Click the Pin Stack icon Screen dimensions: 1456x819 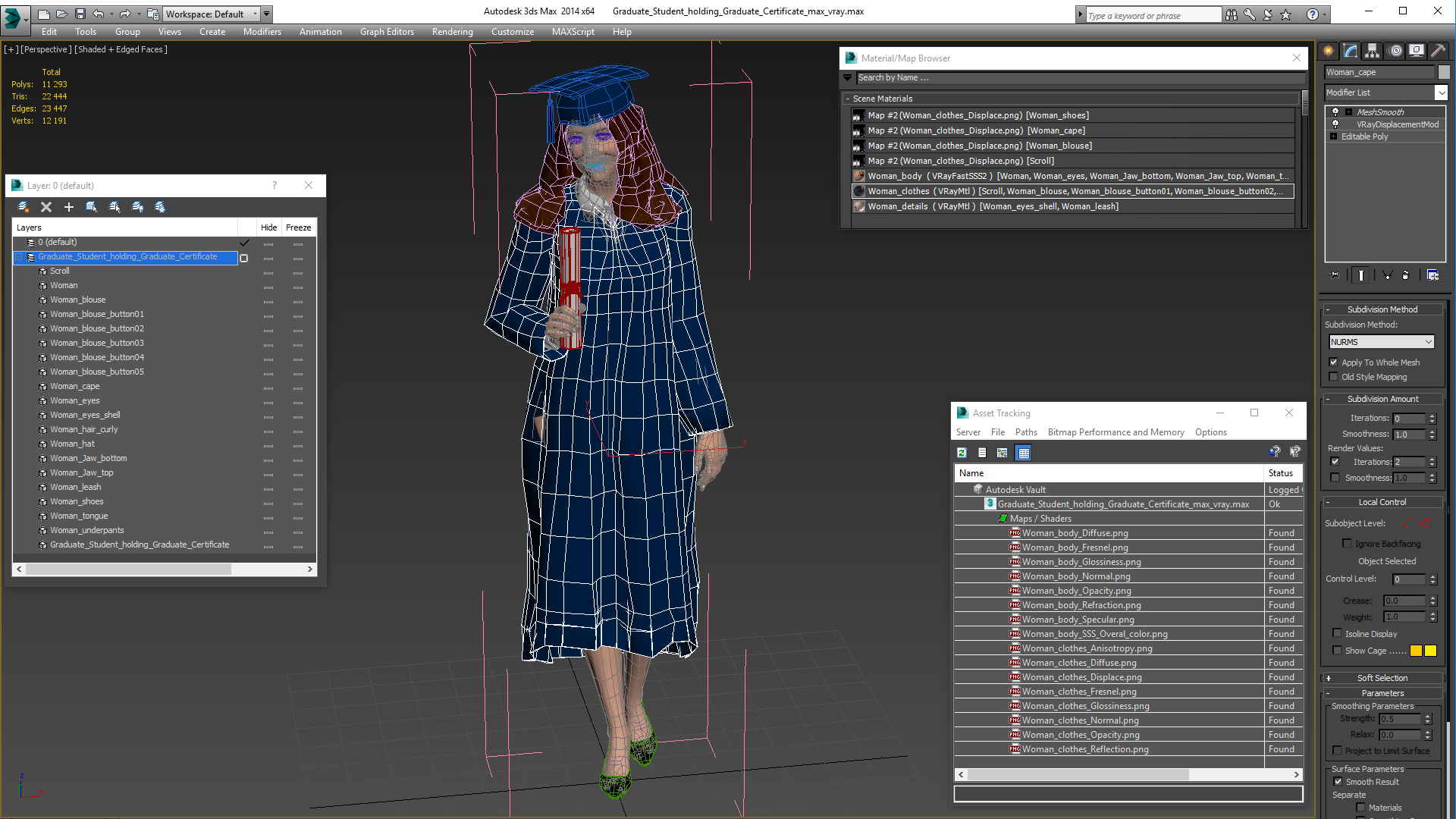coord(1335,275)
